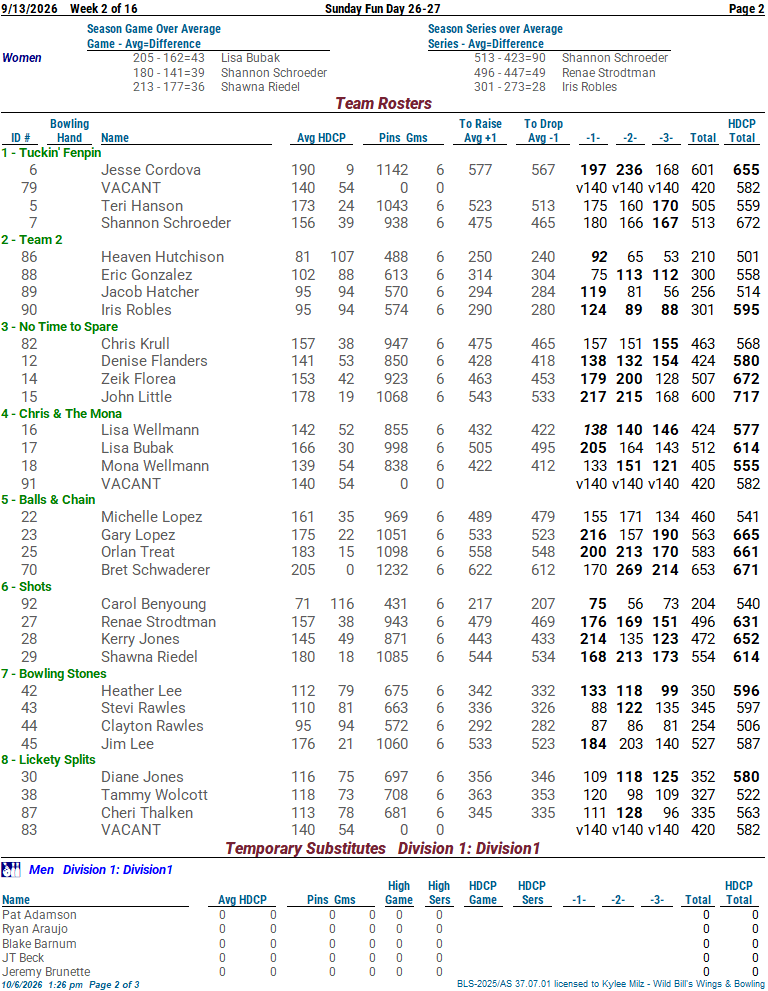Select team 5 - Balls & Chain
This screenshot has width=768, height=991.
(48, 500)
